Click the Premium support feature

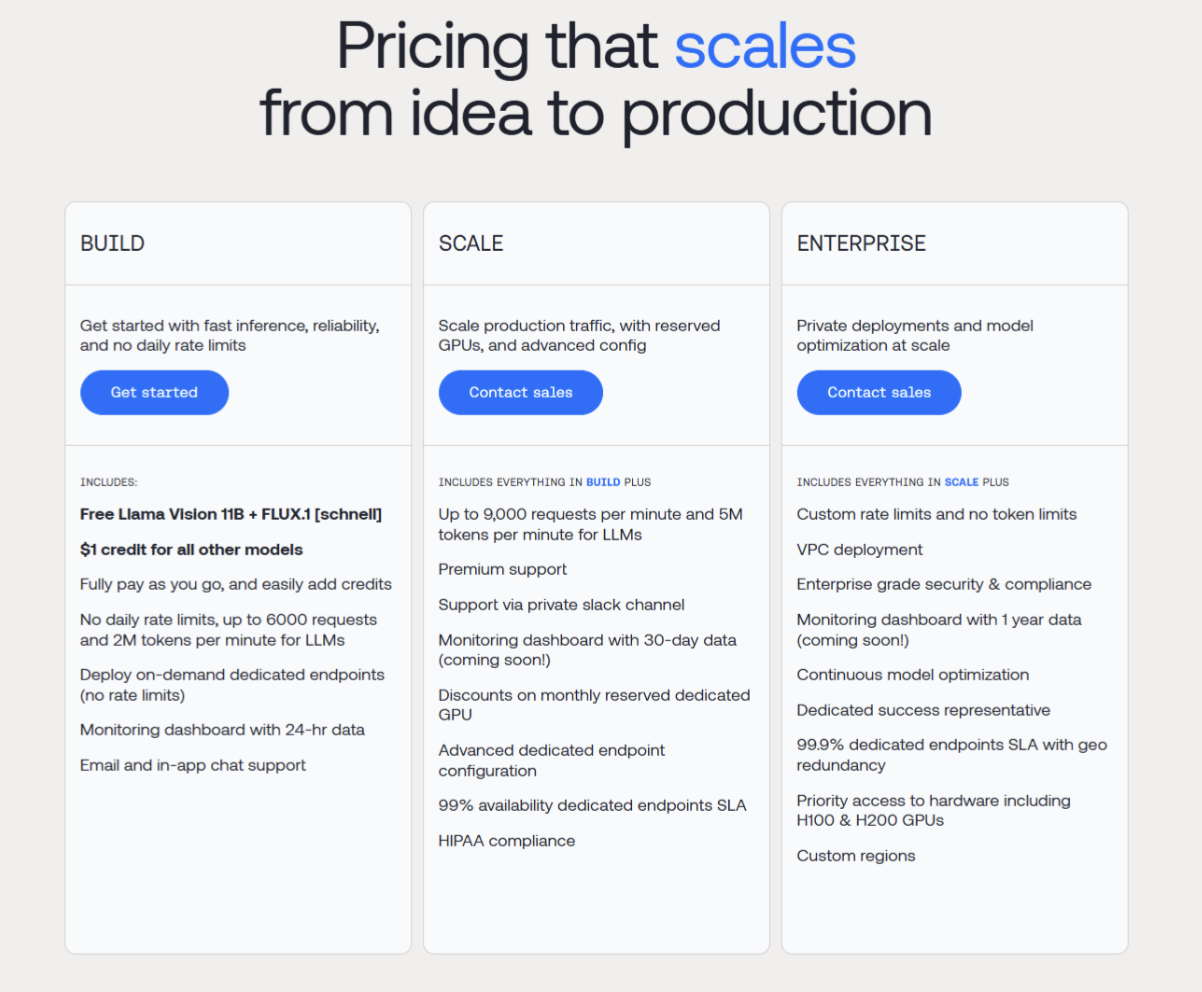tap(502, 569)
